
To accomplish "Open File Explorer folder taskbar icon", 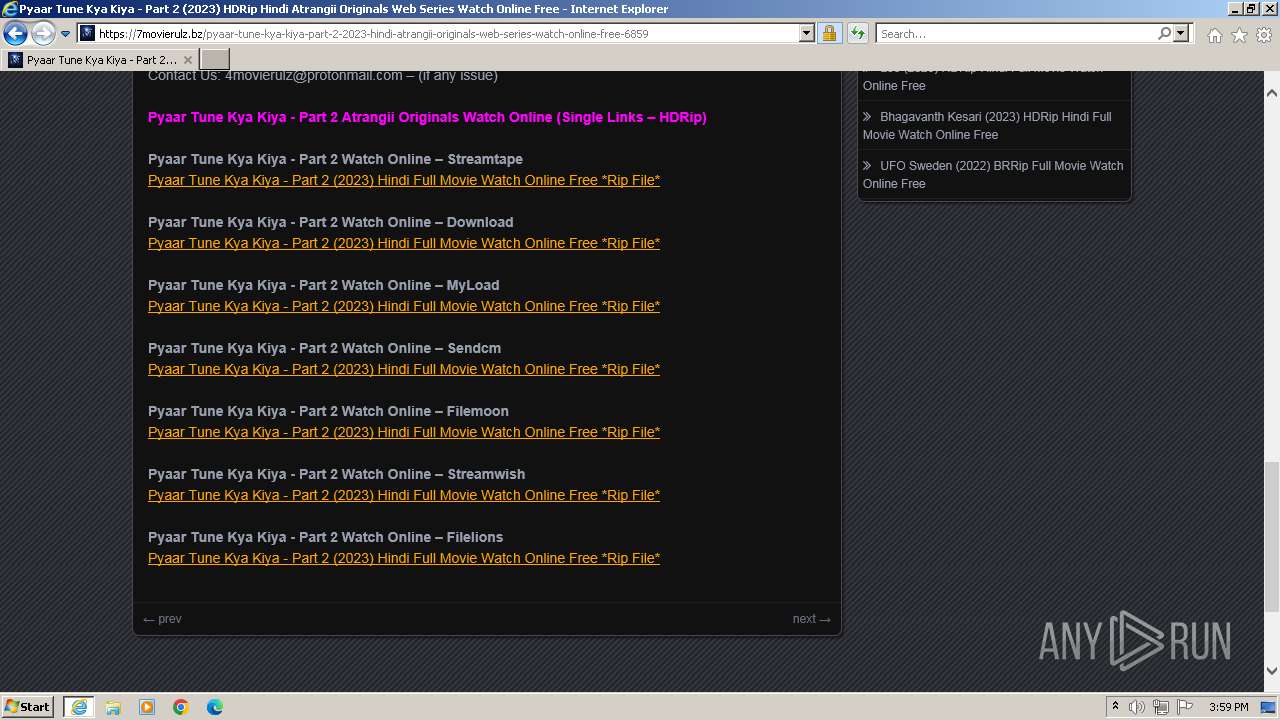I will (113, 707).
